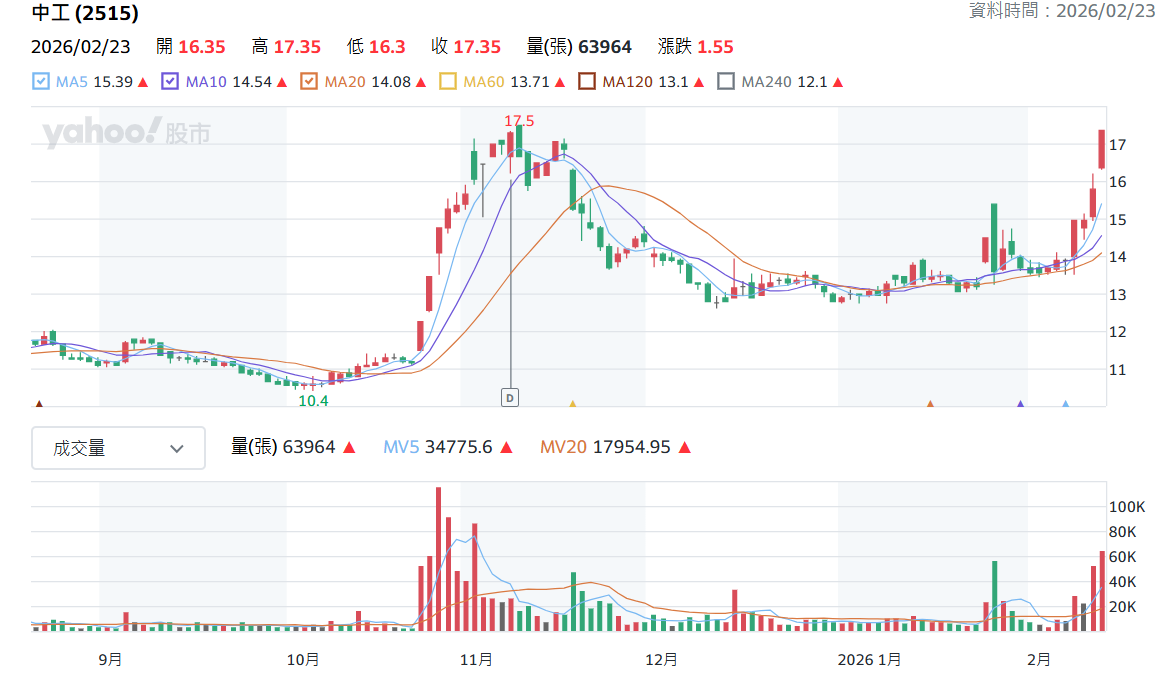Turn on the MA240 checkbox
The image size is (1162, 686).
point(726,81)
